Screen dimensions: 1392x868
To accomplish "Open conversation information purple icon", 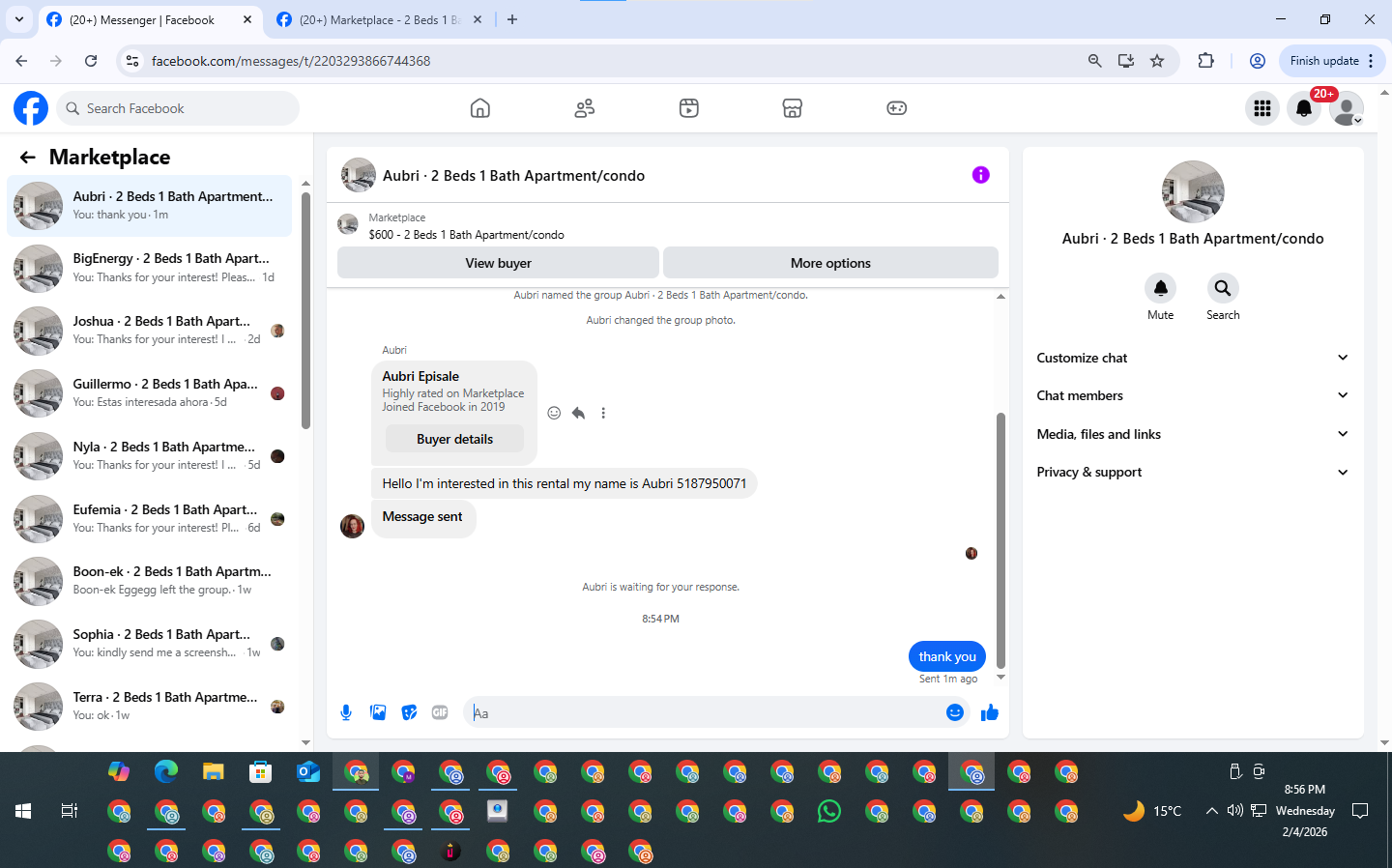I will [x=980, y=175].
